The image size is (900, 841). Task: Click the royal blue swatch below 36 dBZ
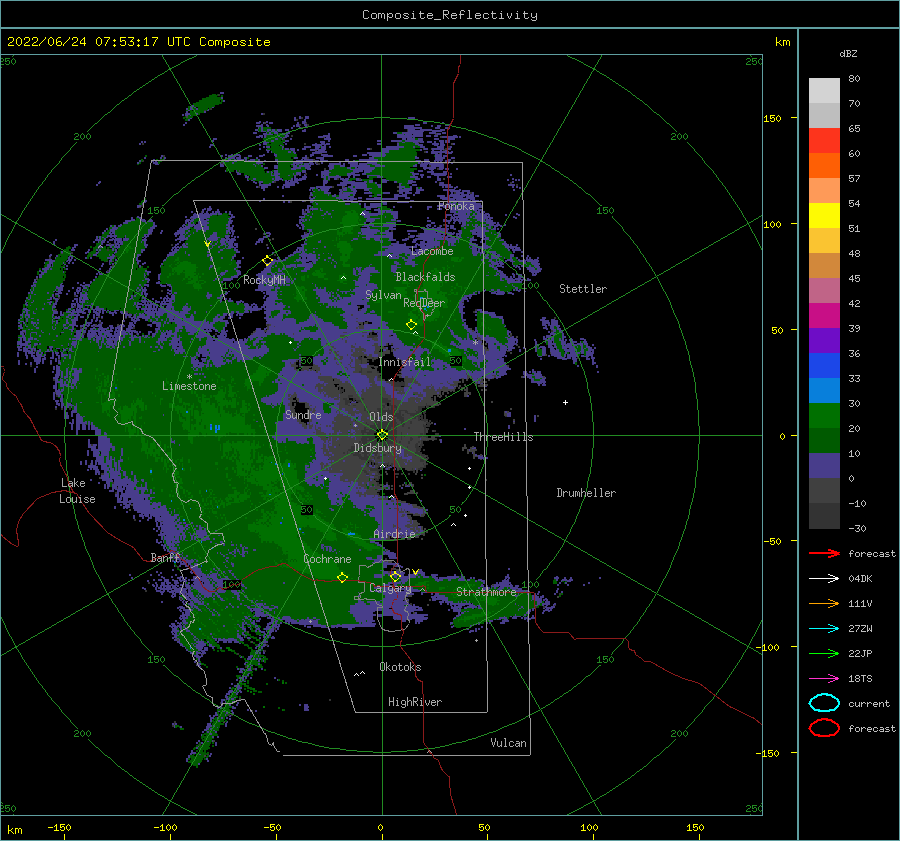click(824, 366)
